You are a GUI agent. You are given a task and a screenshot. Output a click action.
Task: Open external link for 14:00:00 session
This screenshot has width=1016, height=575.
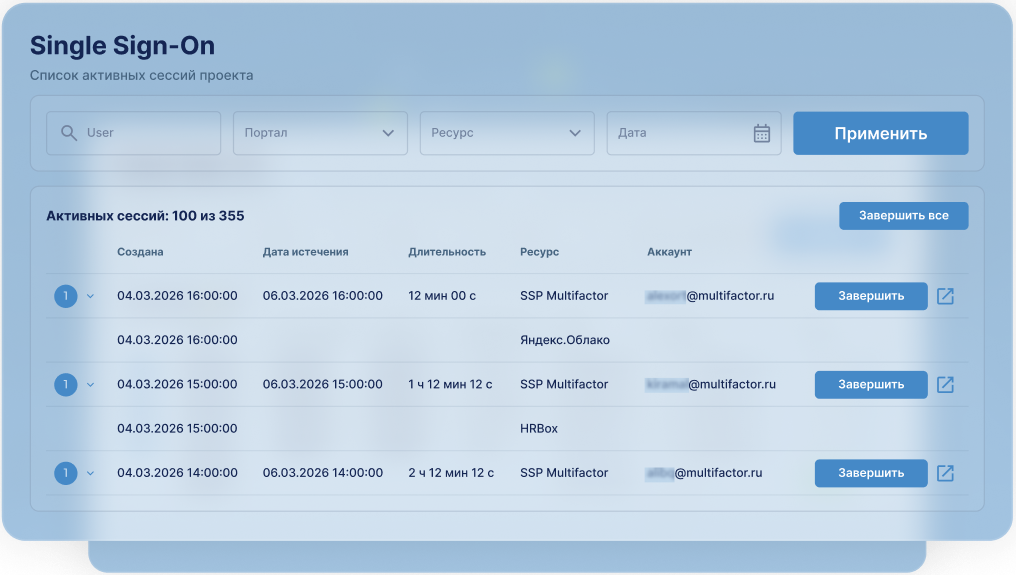click(x=945, y=473)
